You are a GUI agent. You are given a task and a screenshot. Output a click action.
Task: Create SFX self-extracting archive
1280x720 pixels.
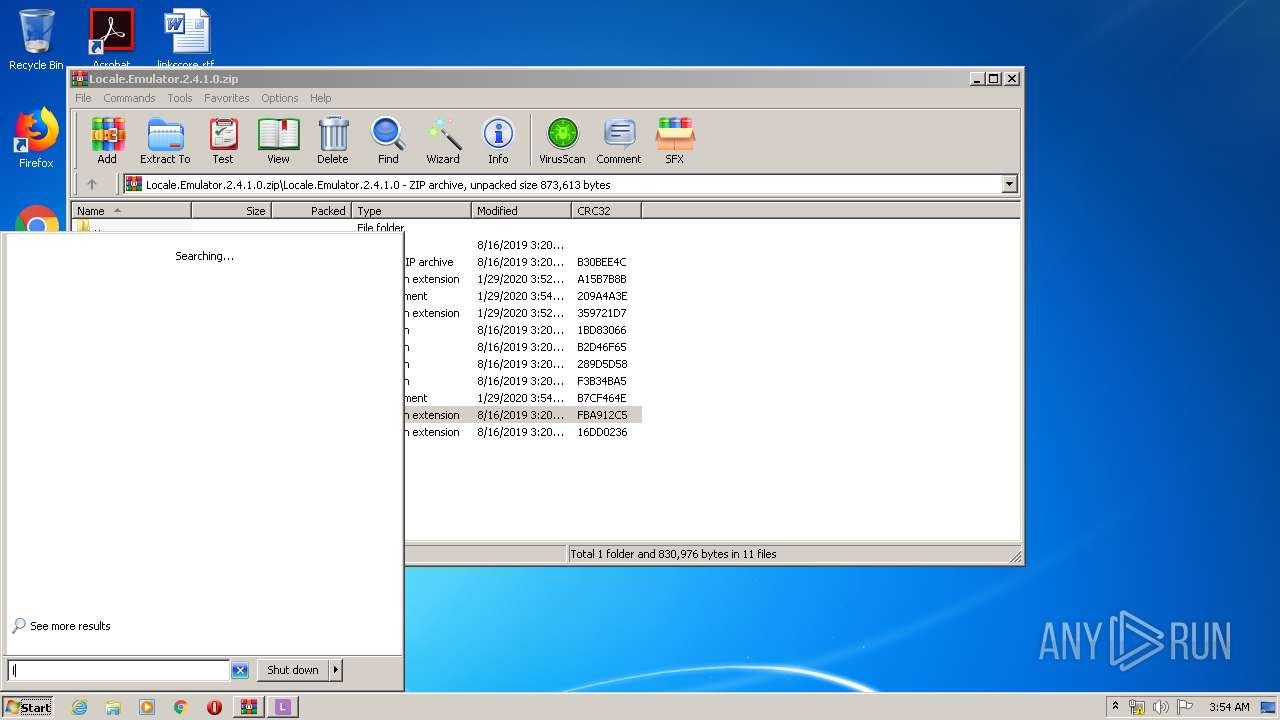click(x=675, y=141)
